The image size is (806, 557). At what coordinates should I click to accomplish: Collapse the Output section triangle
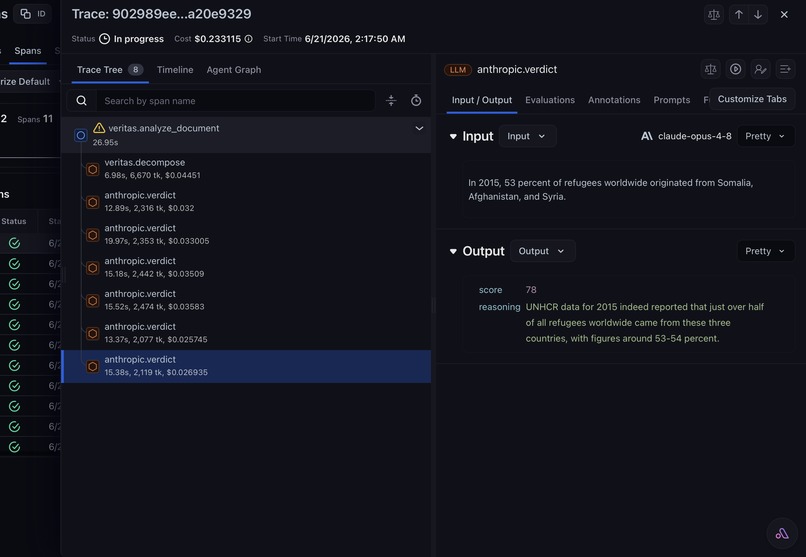point(453,251)
